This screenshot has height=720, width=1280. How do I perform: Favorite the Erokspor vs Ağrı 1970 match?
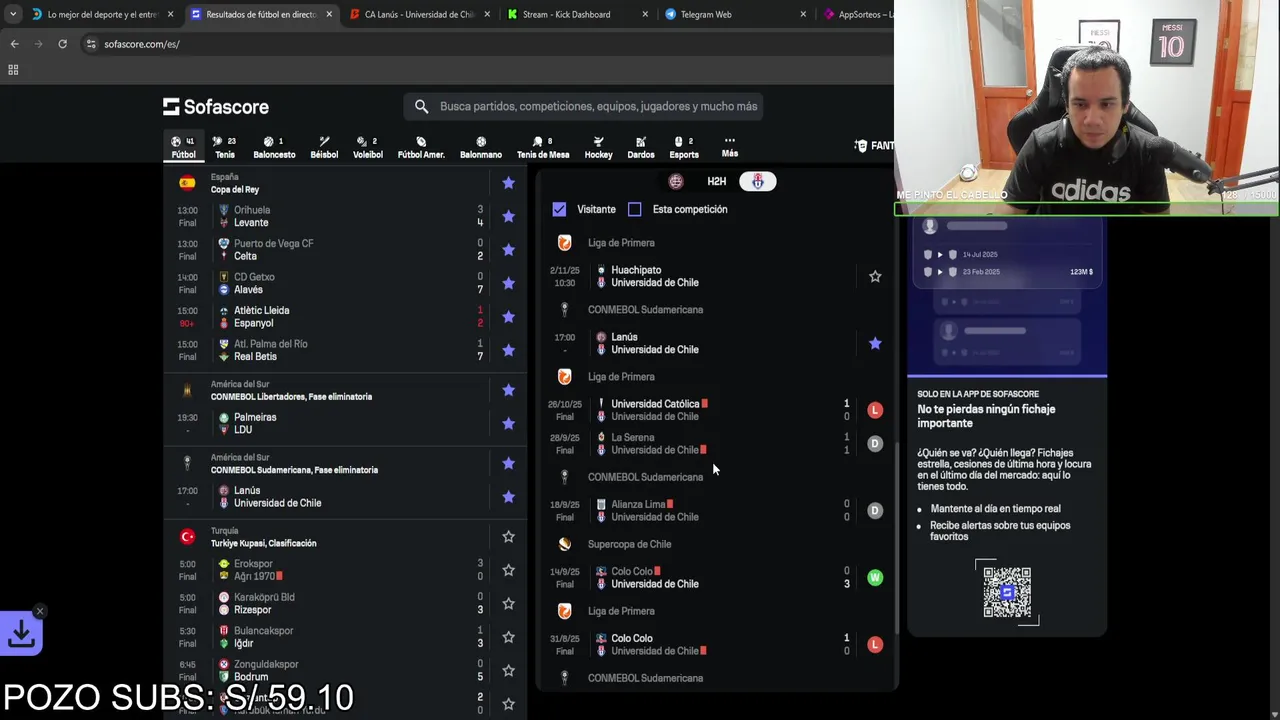coord(508,570)
